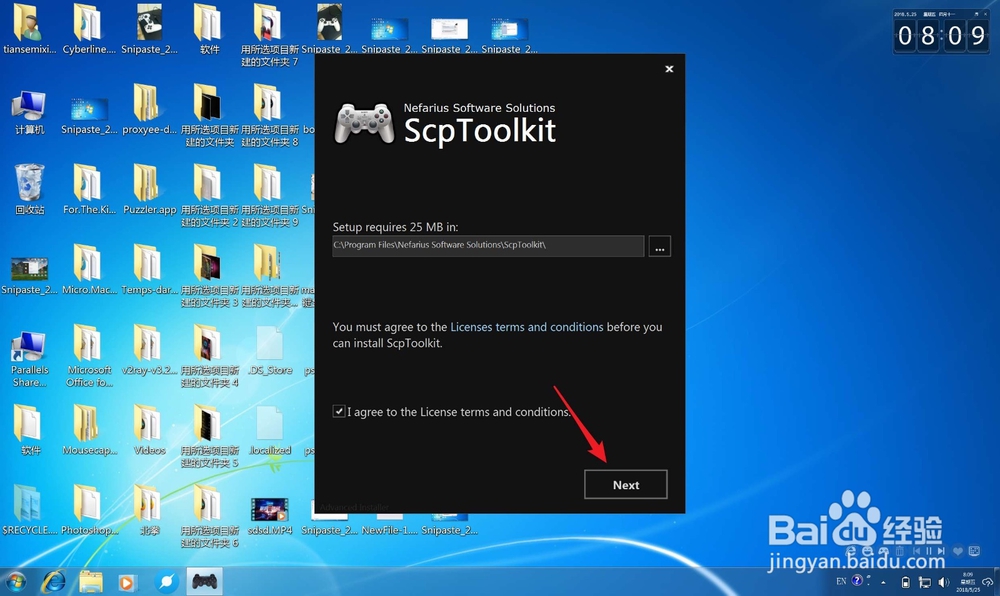Select the Videos folder
Image resolution: width=1000 pixels, height=596 pixels.
(149, 430)
